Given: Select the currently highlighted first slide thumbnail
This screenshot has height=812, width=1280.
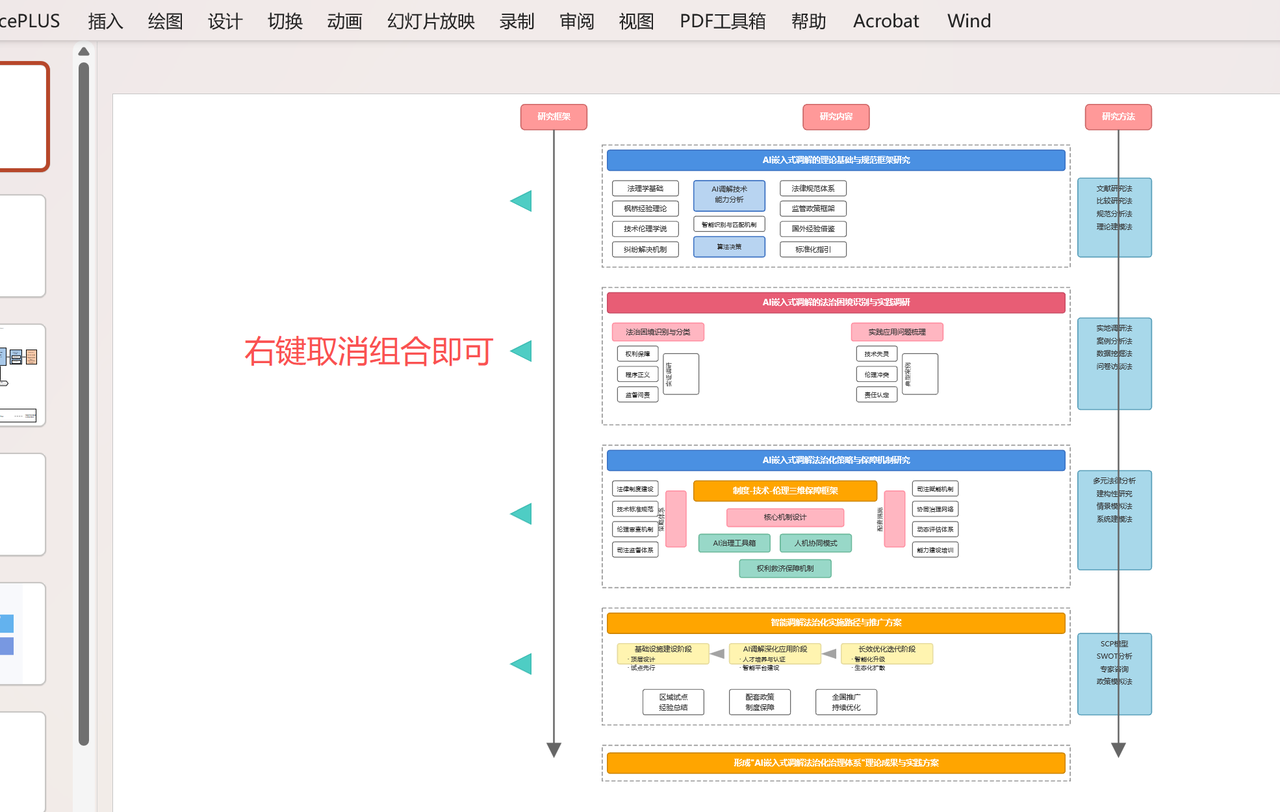Looking at the screenshot, I should tap(22, 116).
